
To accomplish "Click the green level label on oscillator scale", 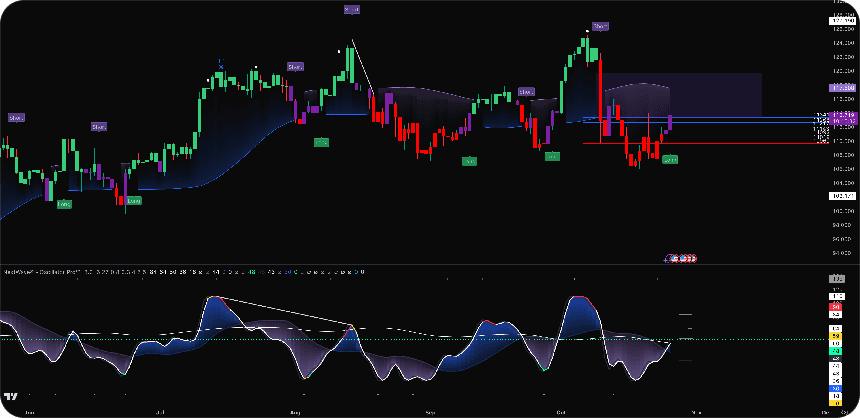I will pos(836,351).
